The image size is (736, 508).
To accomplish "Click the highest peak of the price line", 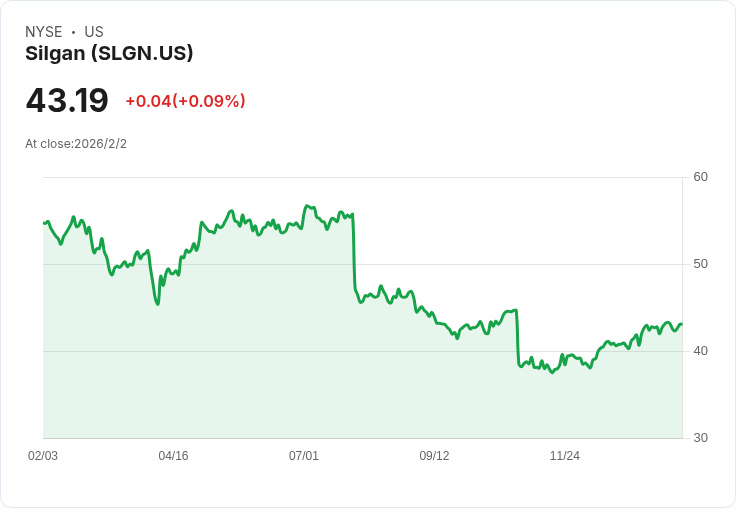I will 307,206.
